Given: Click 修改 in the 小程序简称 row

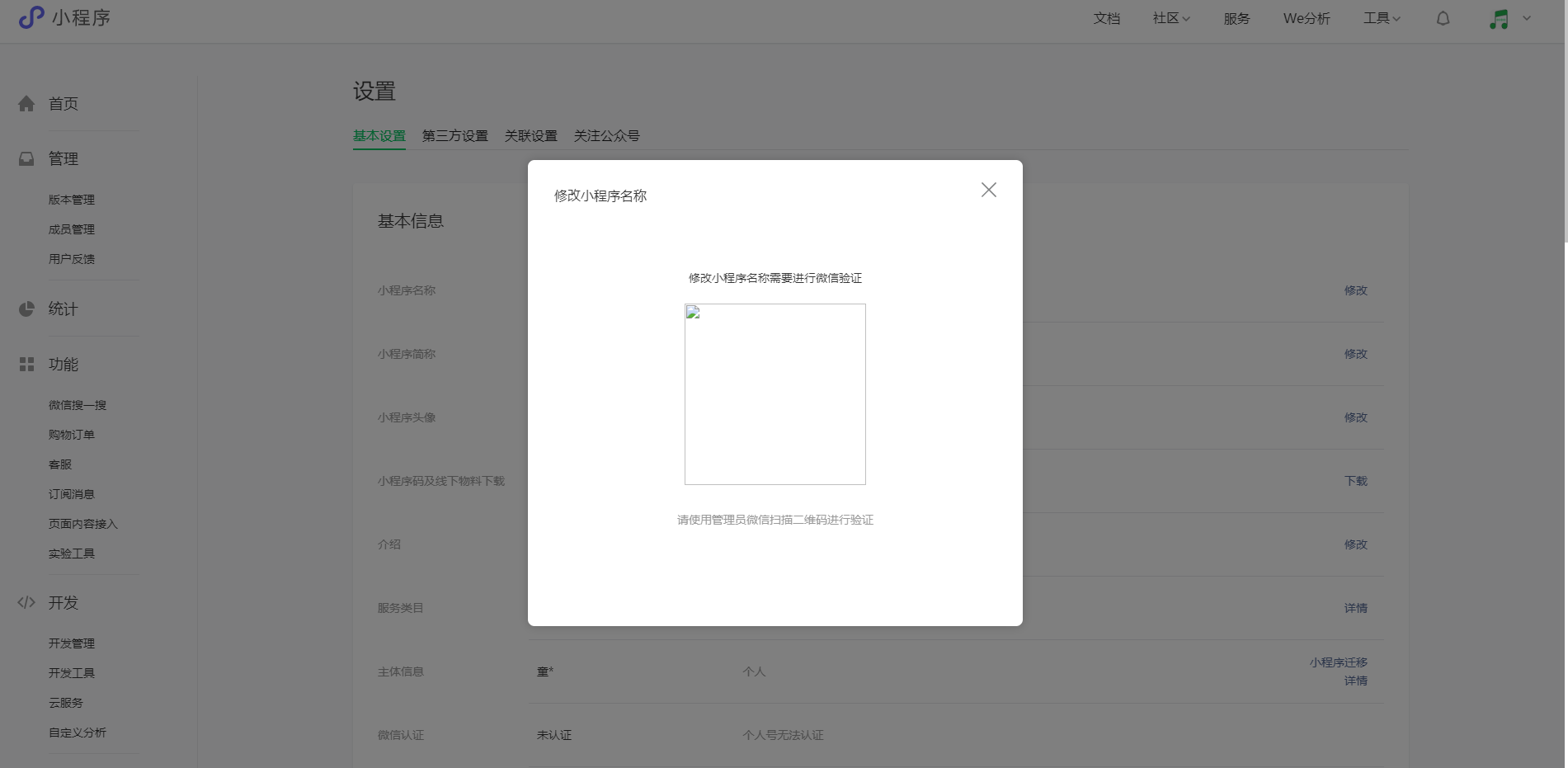Looking at the screenshot, I should [x=1356, y=354].
